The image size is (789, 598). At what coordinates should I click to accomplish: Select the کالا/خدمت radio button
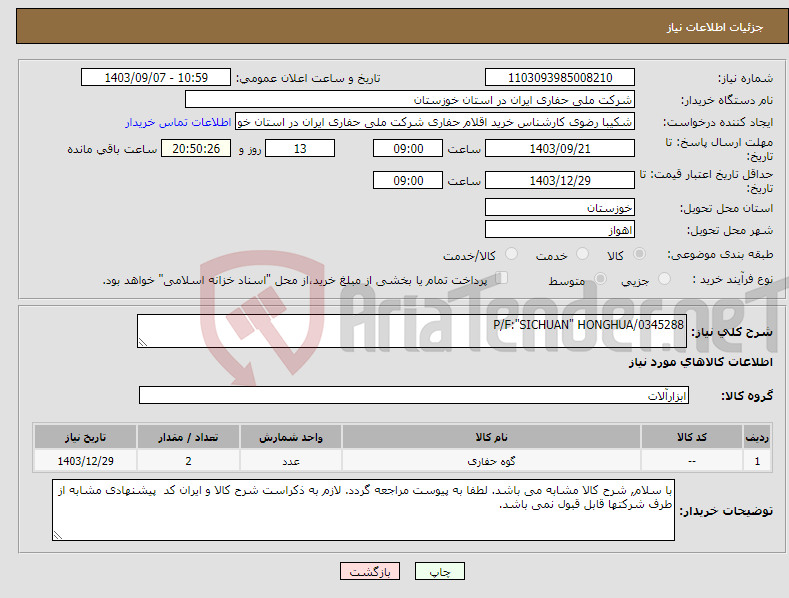[x=511, y=254]
